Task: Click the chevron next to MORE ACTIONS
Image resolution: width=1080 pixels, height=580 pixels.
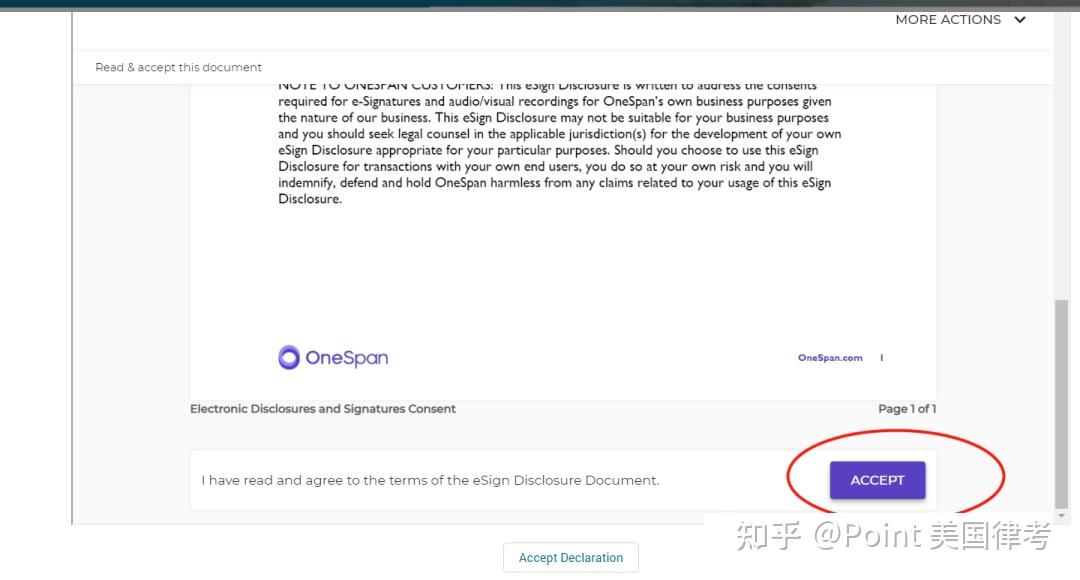Action: 1020,20
